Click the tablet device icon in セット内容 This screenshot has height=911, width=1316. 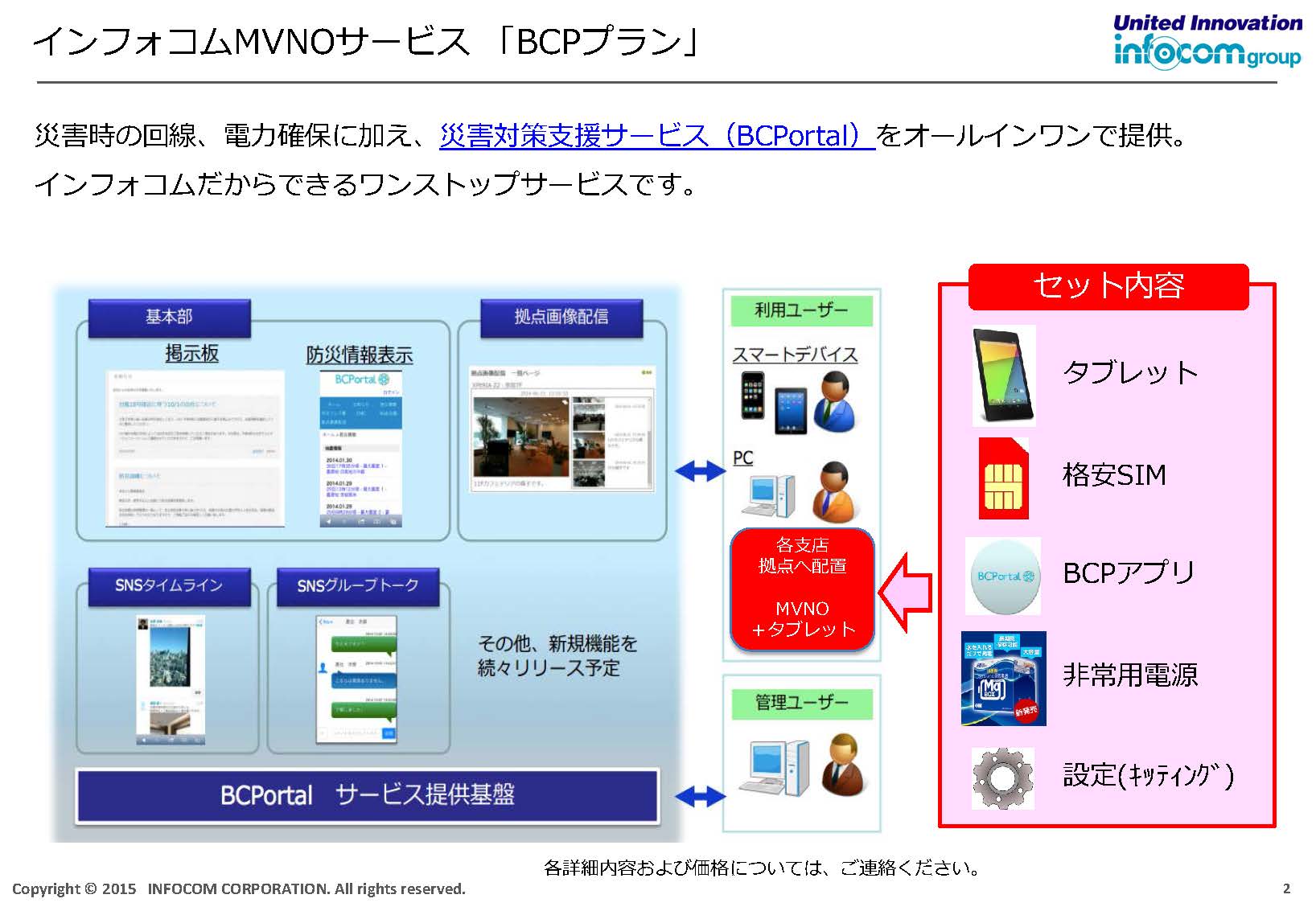(x=1003, y=375)
